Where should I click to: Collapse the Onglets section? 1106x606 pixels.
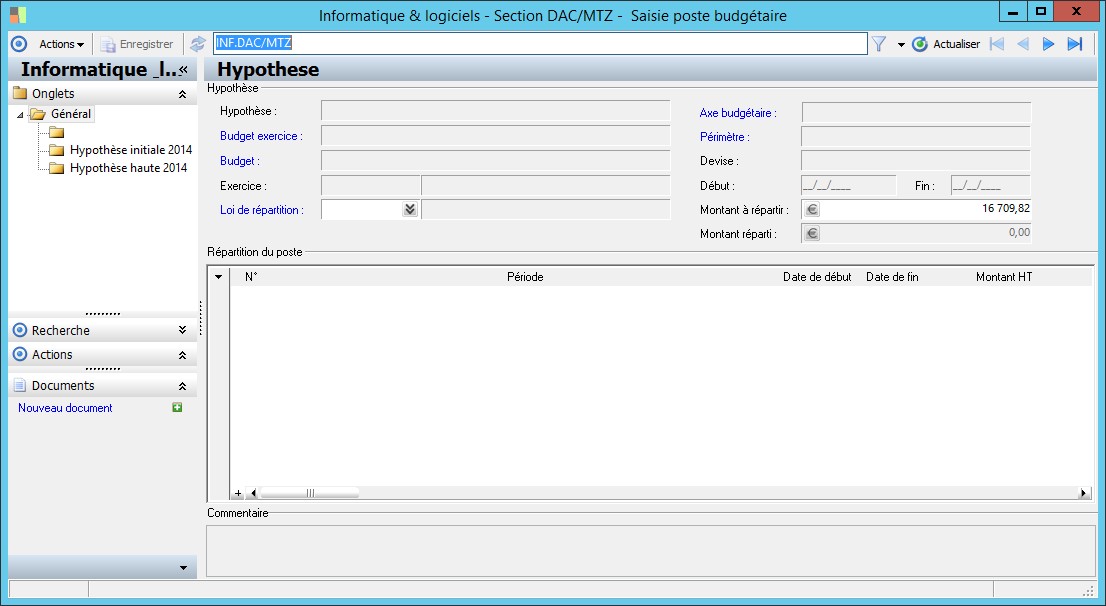point(182,94)
